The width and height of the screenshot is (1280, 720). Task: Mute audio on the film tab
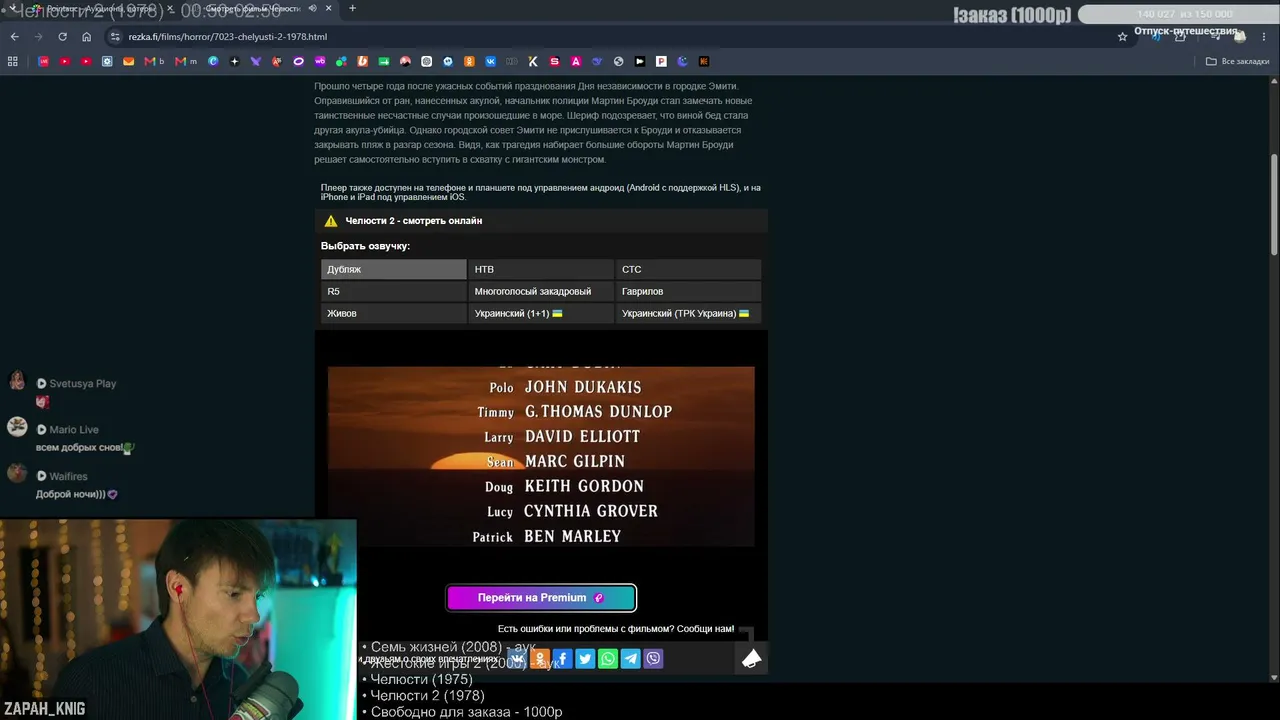(313, 9)
